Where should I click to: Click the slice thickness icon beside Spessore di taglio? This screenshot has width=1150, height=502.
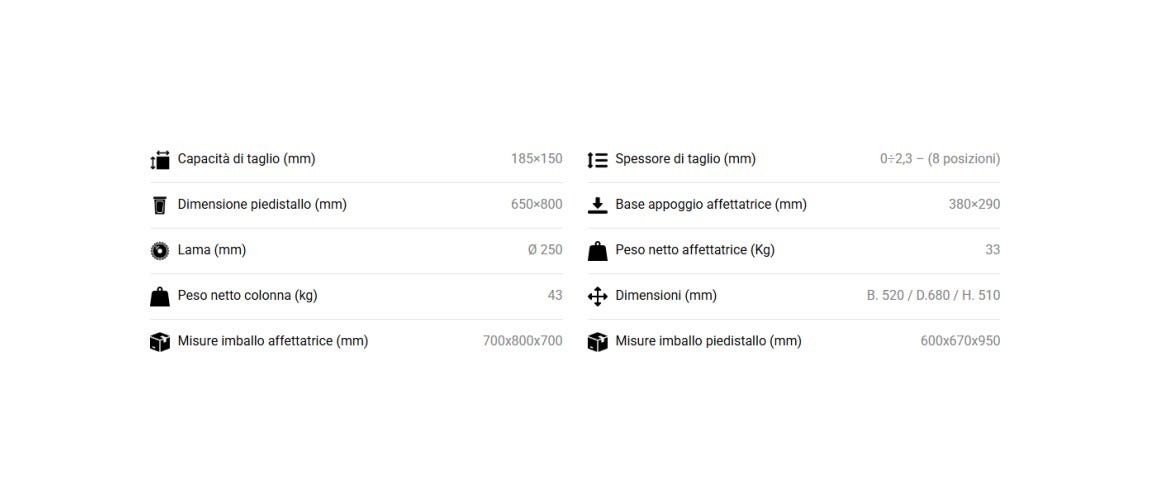pos(598,159)
